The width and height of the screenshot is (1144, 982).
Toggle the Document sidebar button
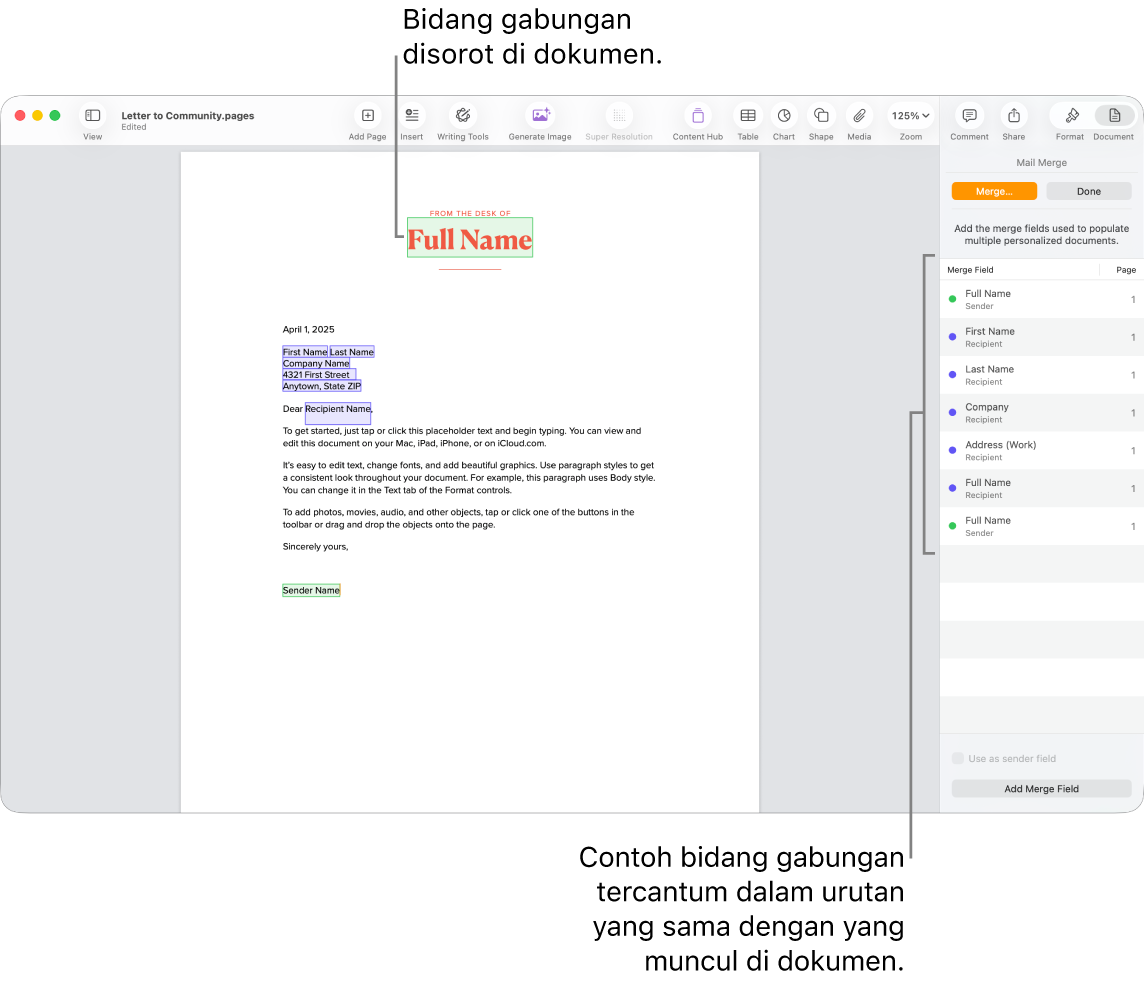(x=1114, y=115)
